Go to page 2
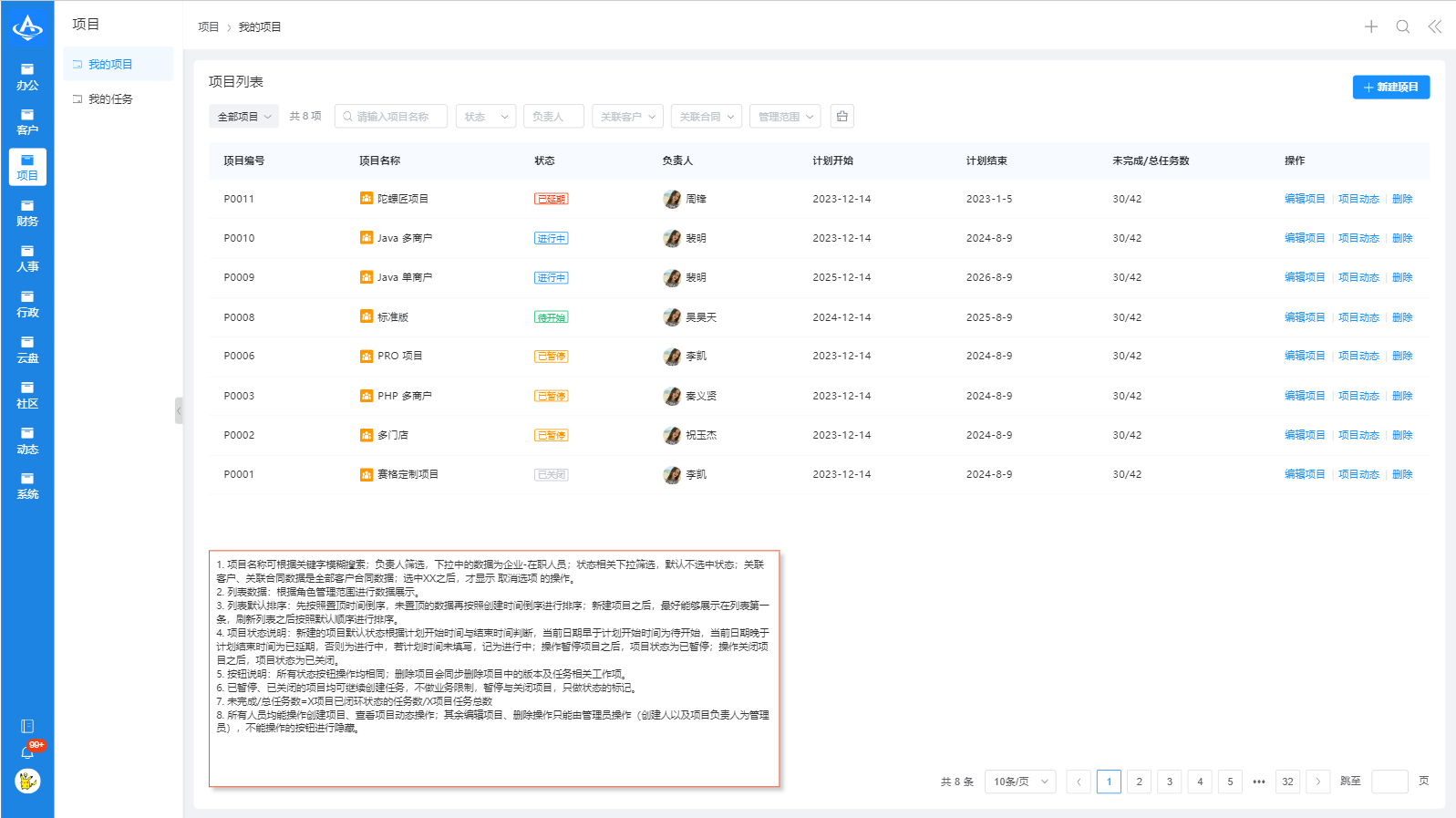This screenshot has width=1456, height=818. (x=1139, y=782)
